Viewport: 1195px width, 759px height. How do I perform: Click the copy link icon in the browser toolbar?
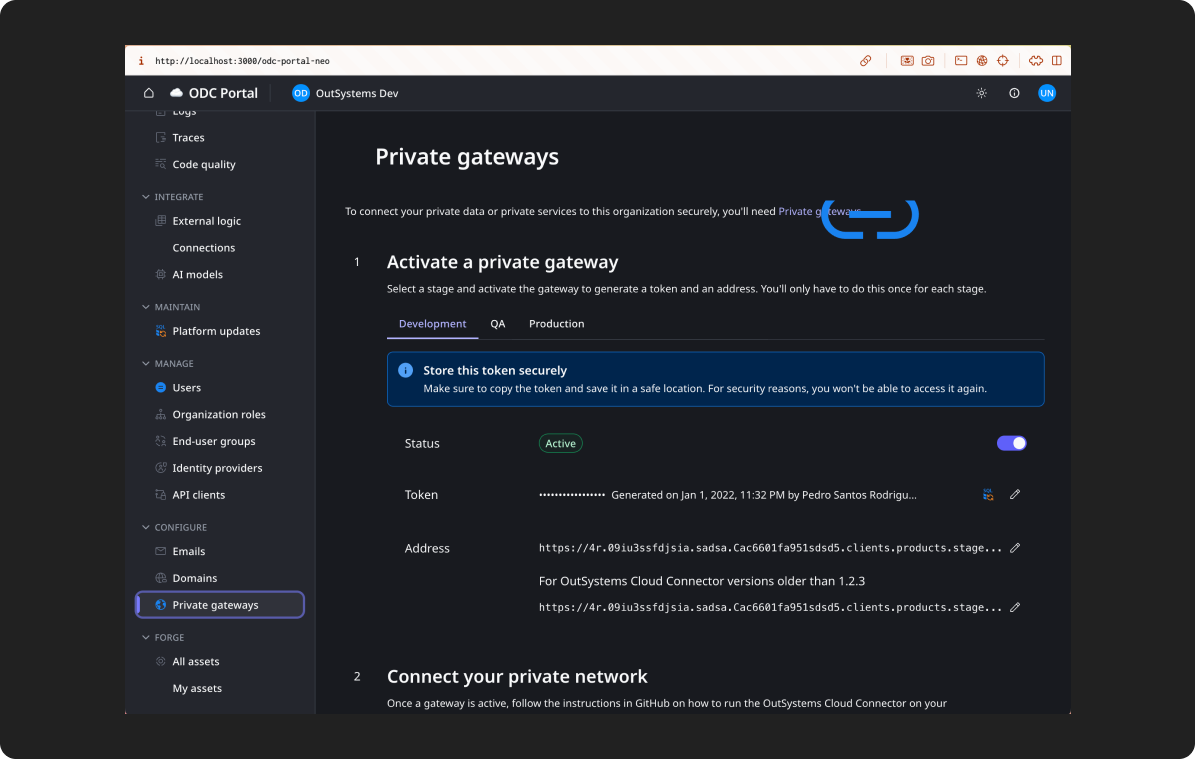point(866,61)
